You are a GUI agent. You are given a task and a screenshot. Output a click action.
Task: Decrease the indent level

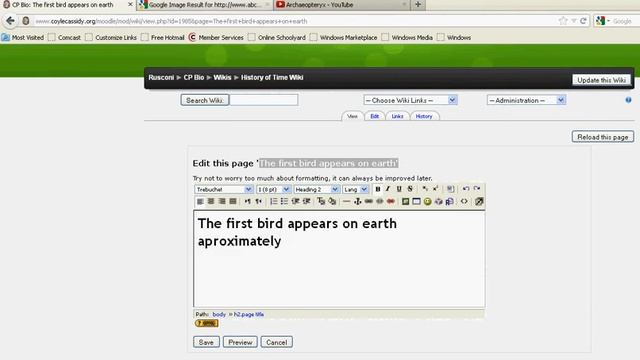(x=296, y=201)
